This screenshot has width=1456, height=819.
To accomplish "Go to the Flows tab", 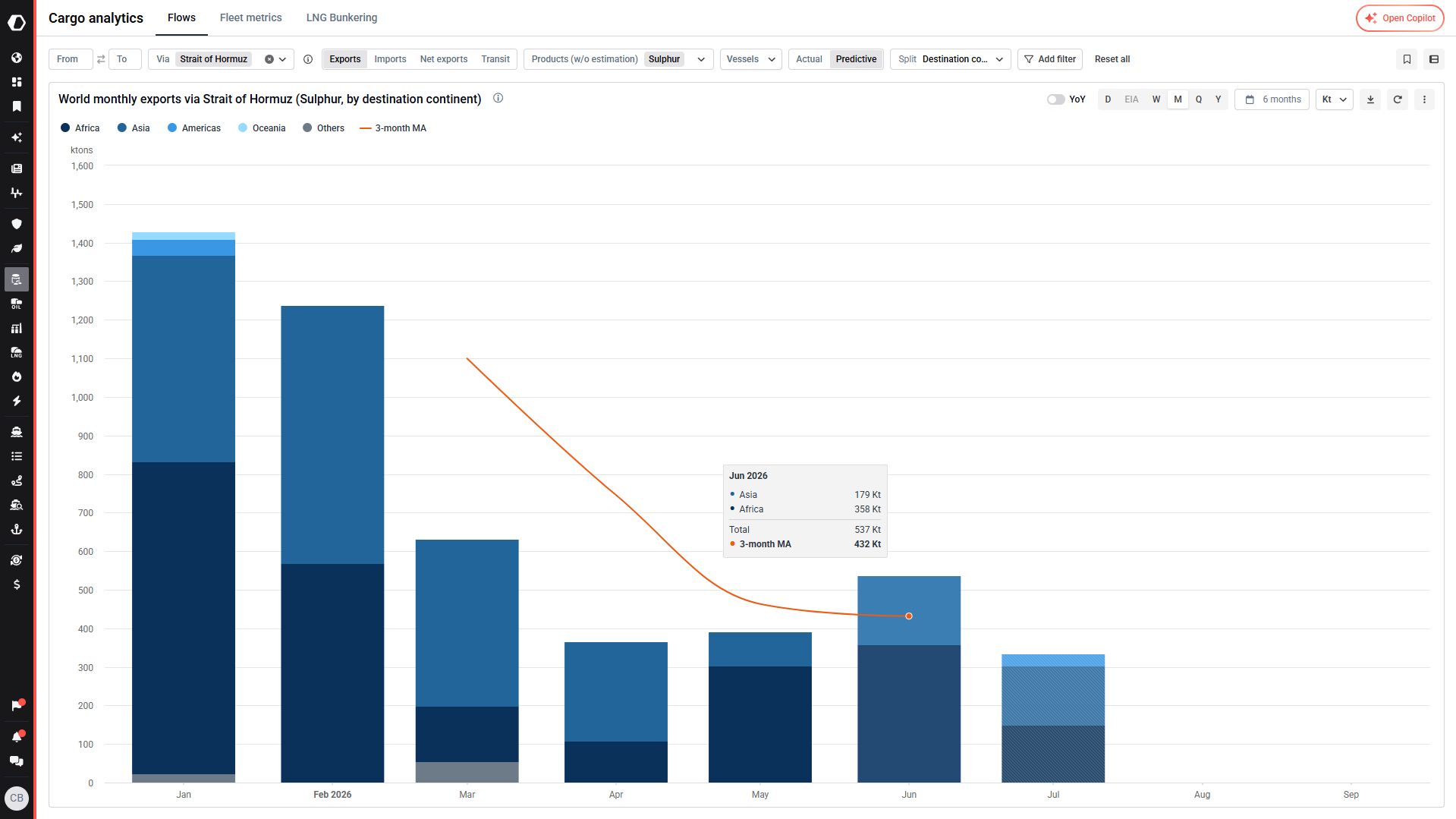I will tap(181, 17).
